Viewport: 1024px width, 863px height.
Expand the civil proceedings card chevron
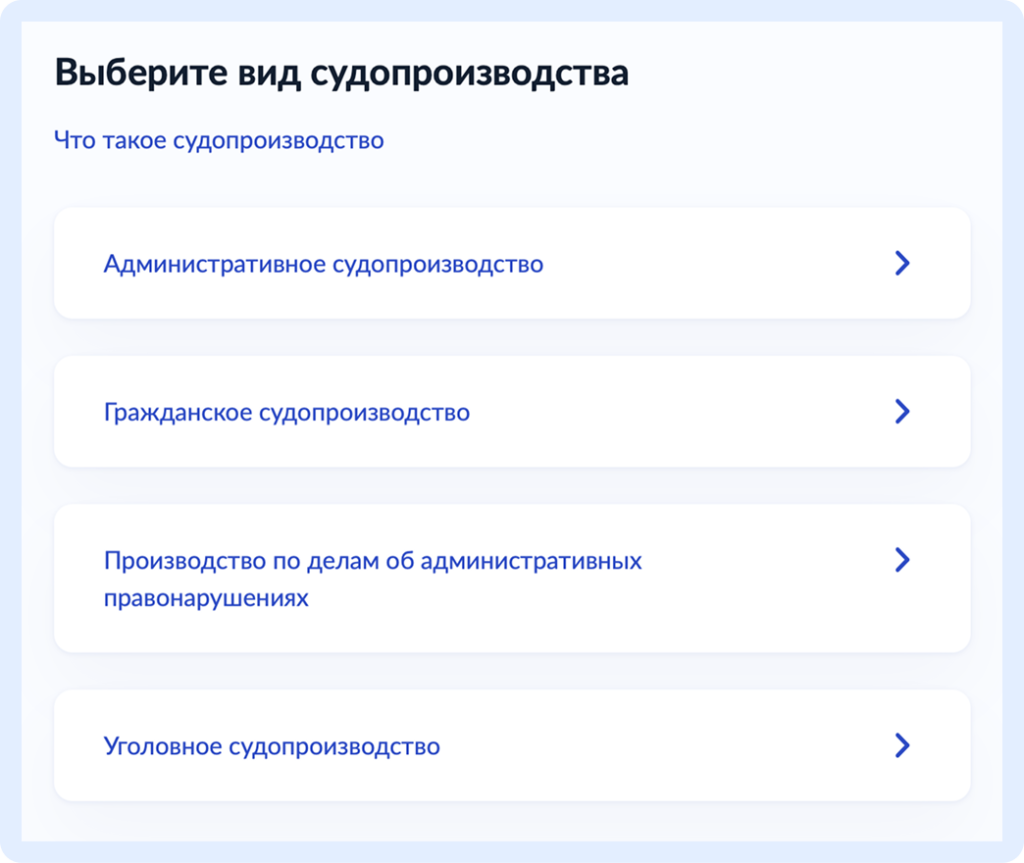(902, 412)
